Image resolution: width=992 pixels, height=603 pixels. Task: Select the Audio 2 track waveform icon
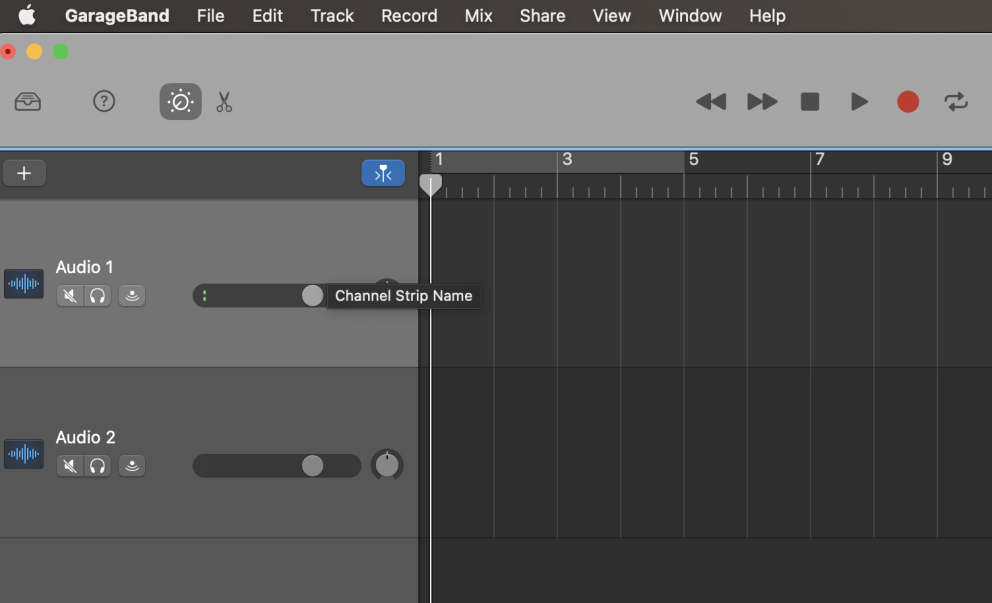[x=24, y=454]
